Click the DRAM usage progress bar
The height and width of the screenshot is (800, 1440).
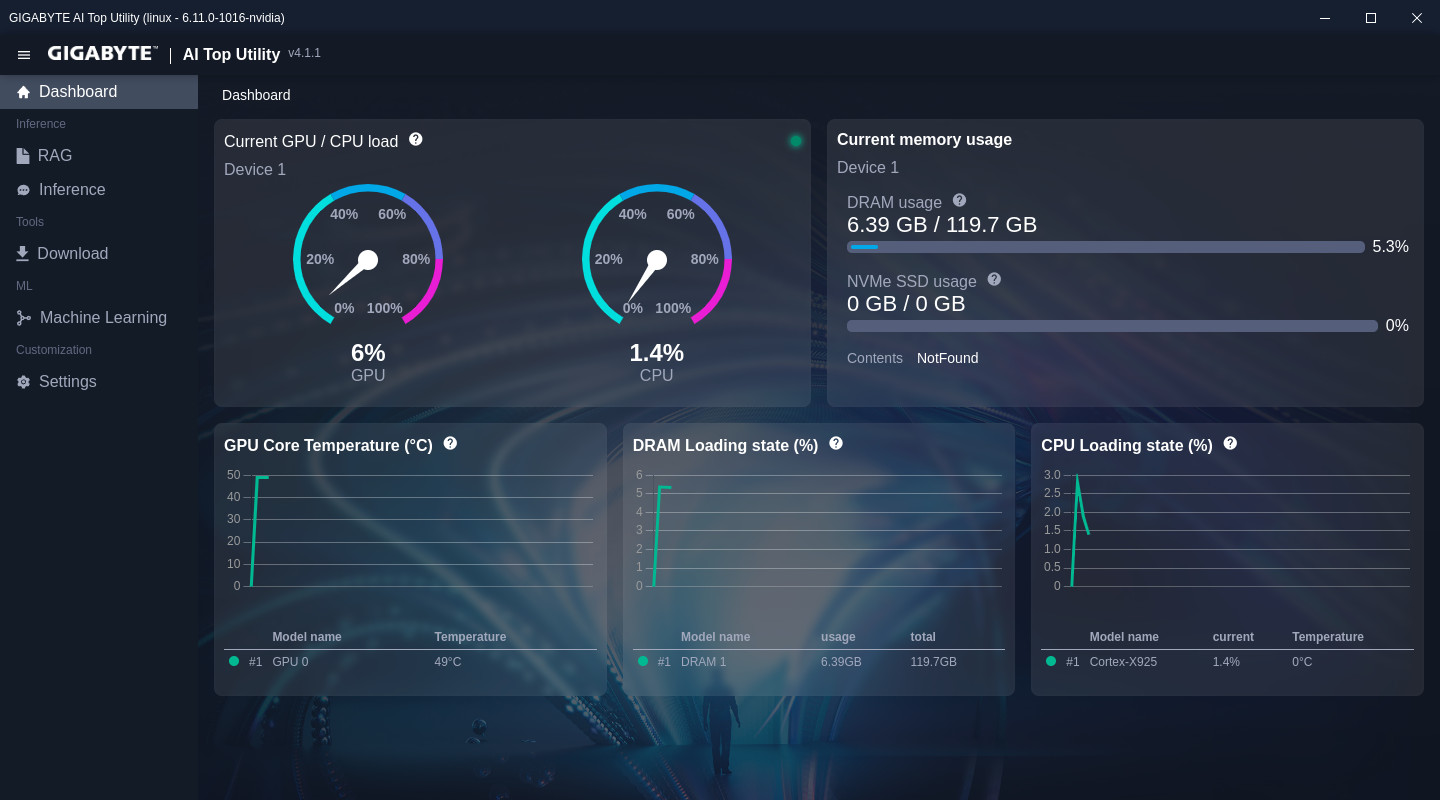[1105, 247]
